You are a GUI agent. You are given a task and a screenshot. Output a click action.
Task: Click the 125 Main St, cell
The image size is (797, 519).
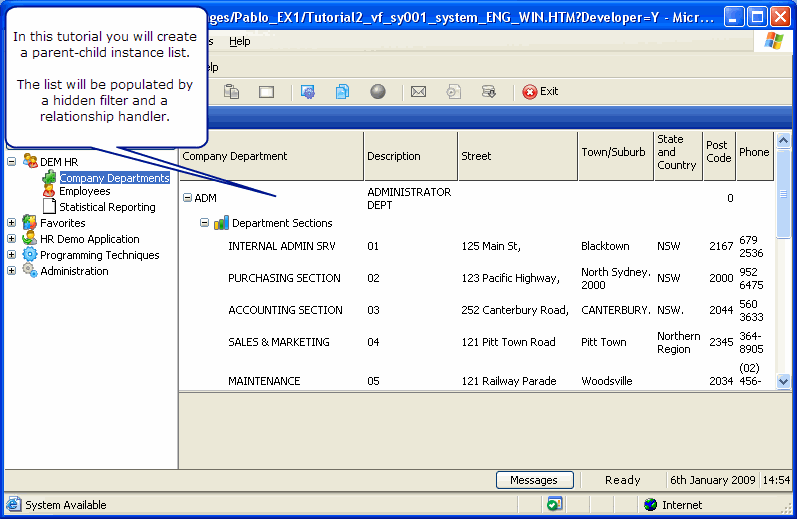pyautogui.click(x=491, y=246)
